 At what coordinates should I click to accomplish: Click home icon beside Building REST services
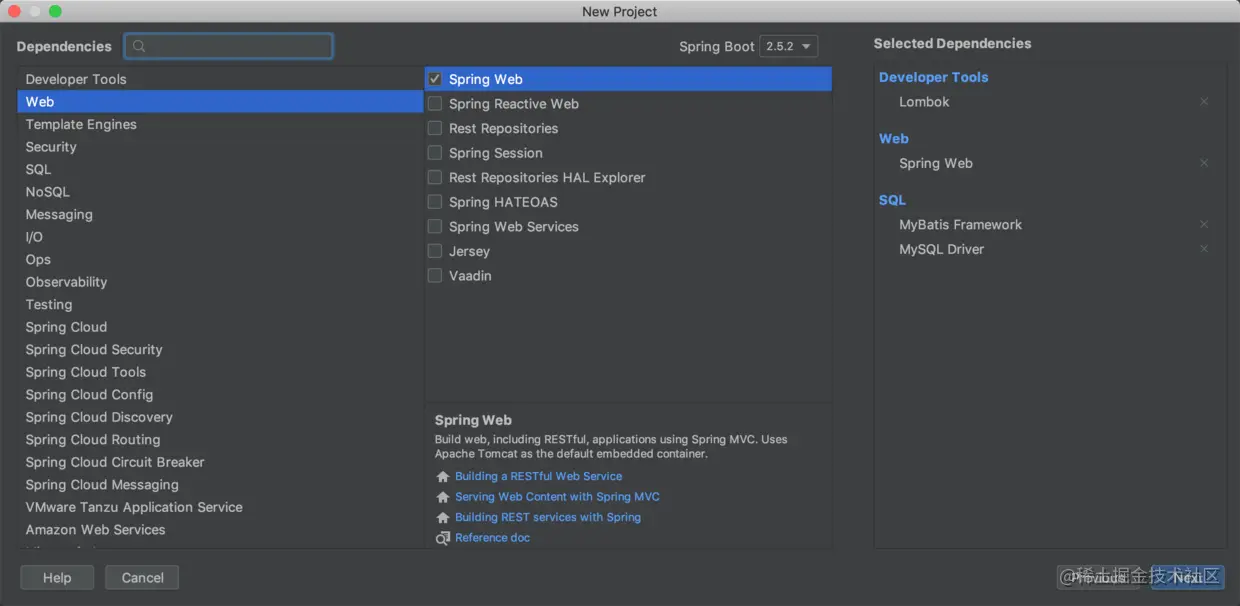443,518
